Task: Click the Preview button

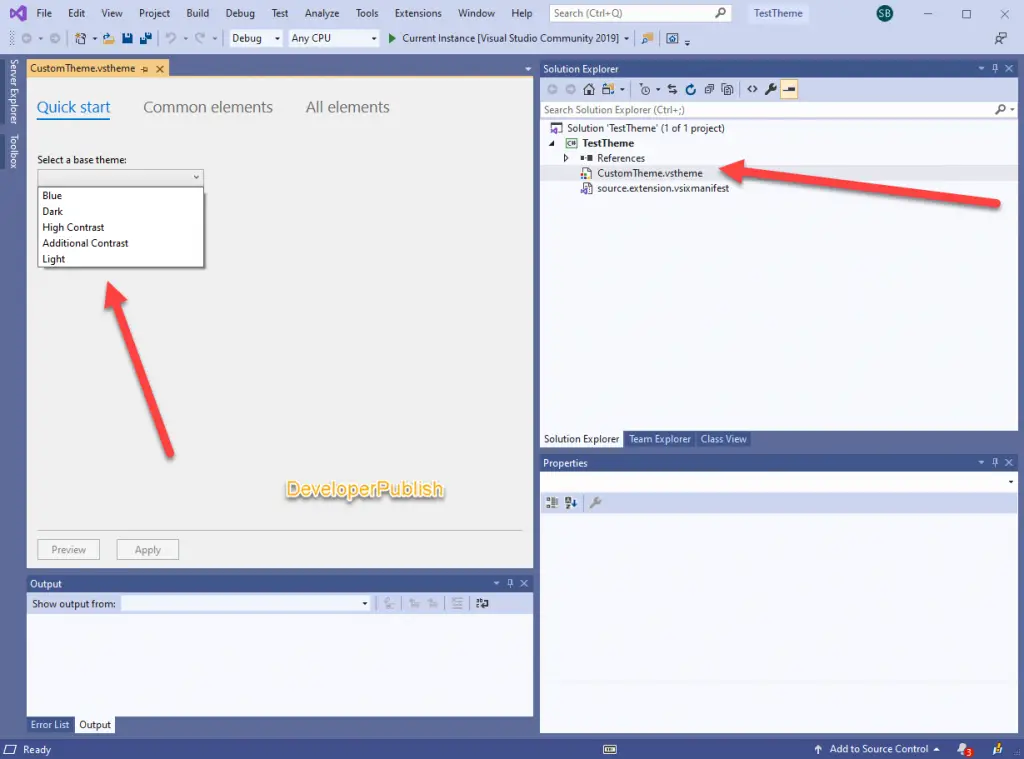Action: coord(69,550)
